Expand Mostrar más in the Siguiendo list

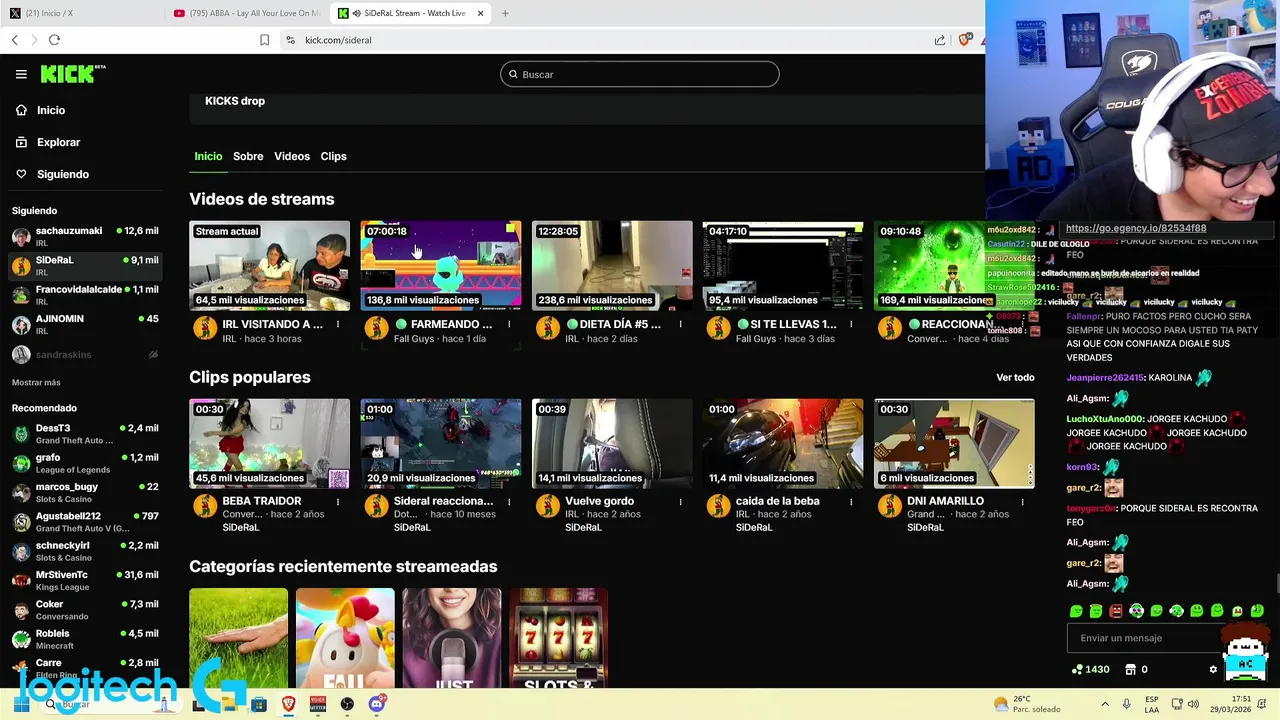36,382
